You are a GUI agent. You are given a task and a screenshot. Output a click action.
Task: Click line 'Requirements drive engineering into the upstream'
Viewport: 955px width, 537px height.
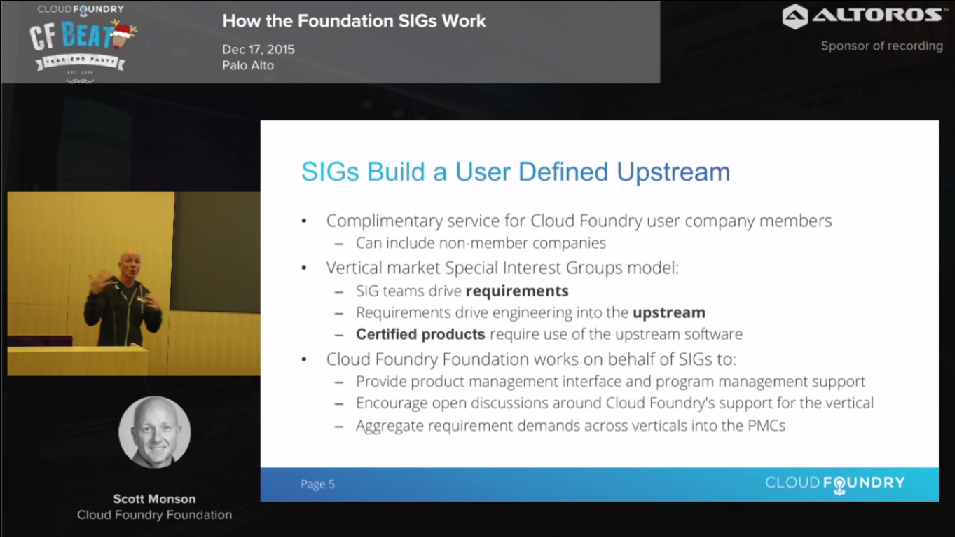(530, 312)
